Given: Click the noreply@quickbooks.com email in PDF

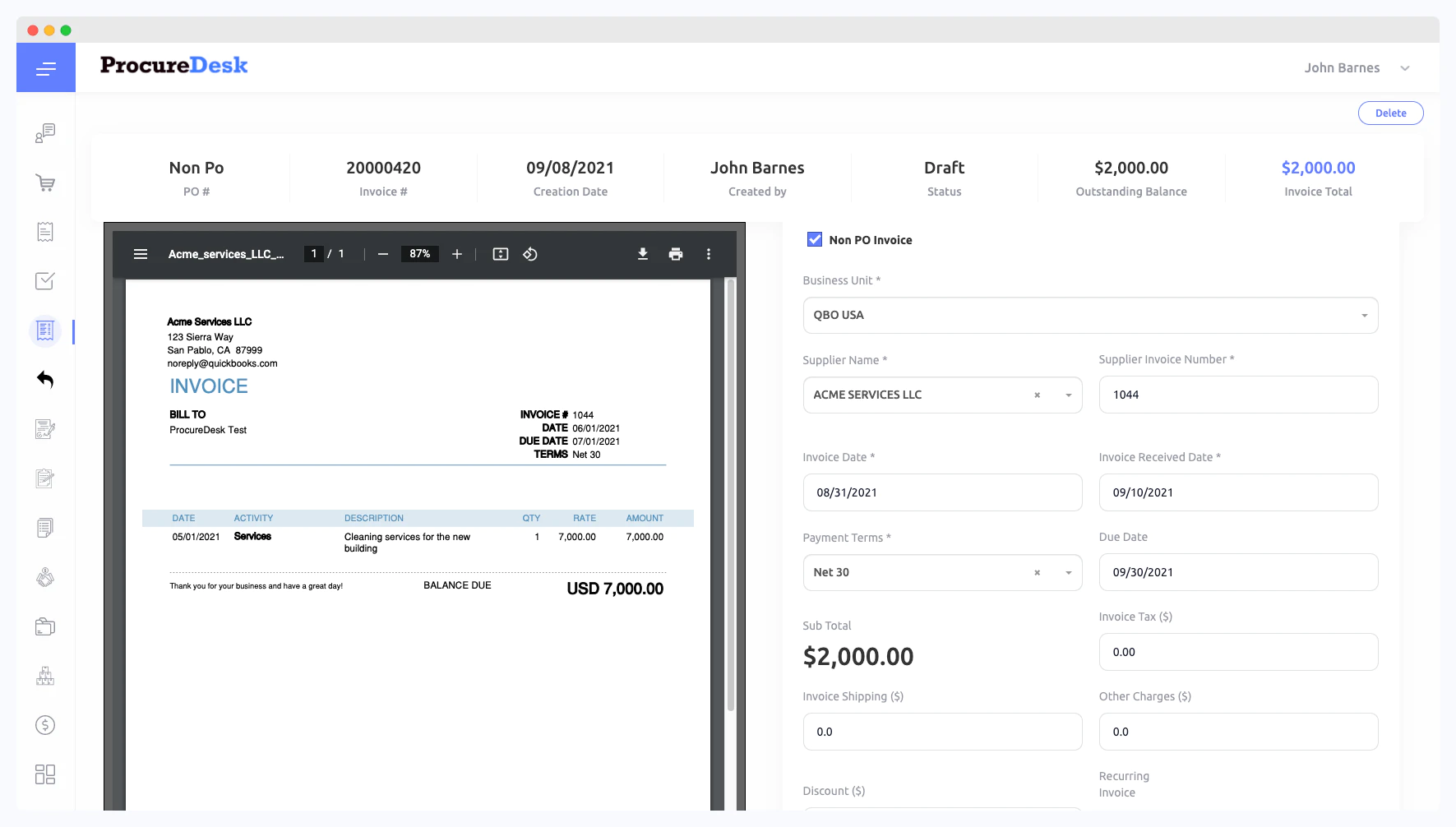Looking at the screenshot, I should tap(223, 363).
